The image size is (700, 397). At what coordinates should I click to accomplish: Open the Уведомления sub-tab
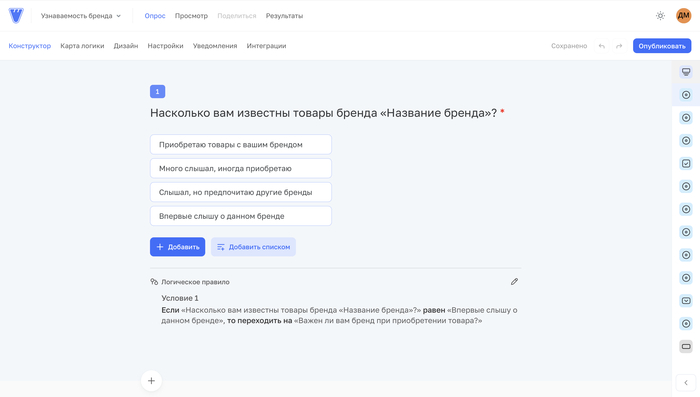click(215, 46)
